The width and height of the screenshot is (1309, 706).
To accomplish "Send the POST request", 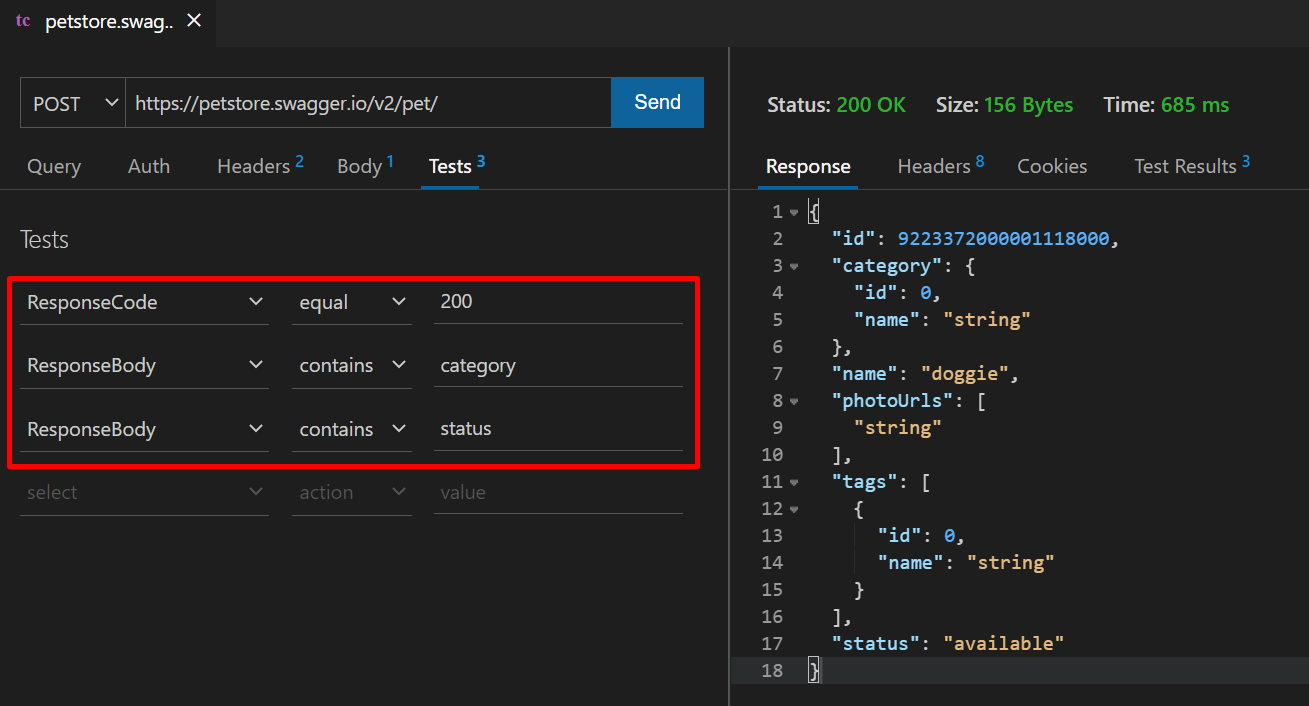I will [657, 103].
